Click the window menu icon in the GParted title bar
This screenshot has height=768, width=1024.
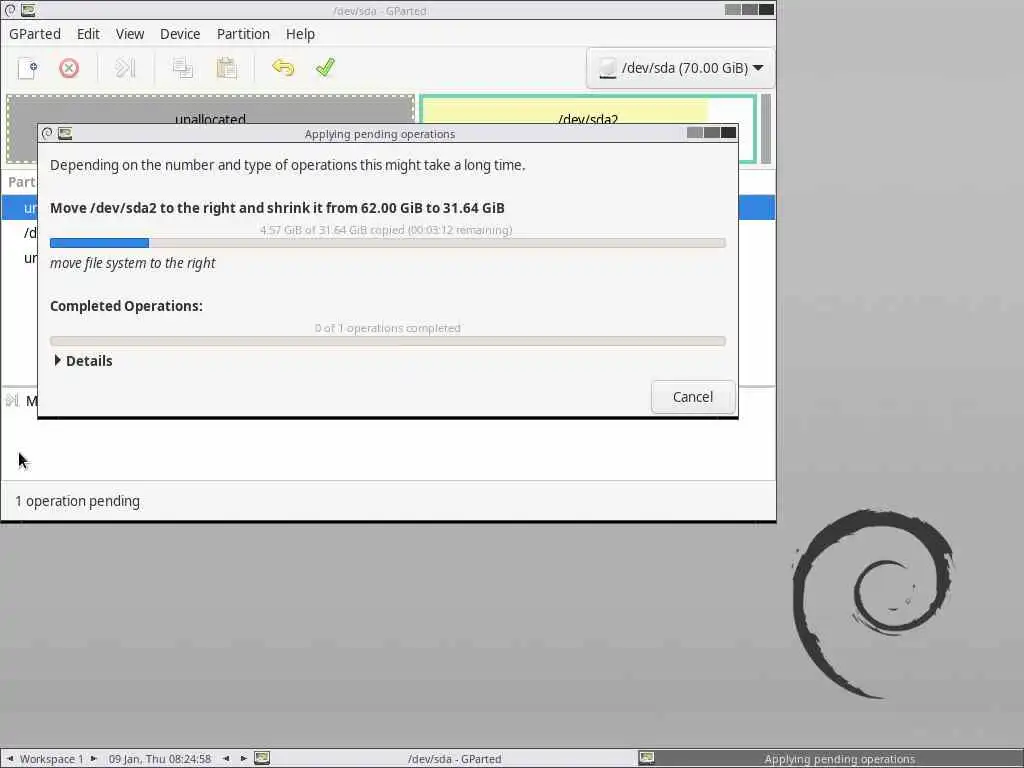tap(10, 10)
